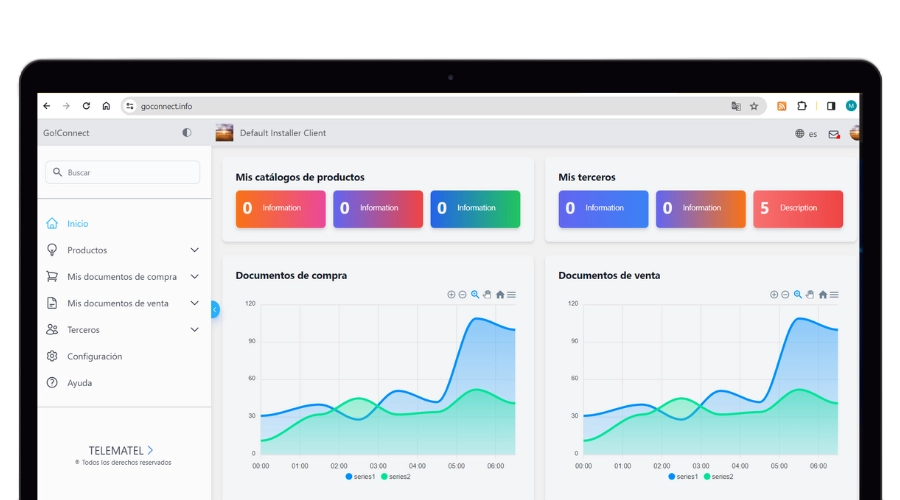Reset zoom on Documentos de compra chart
The height and width of the screenshot is (500, 900).
point(500,294)
